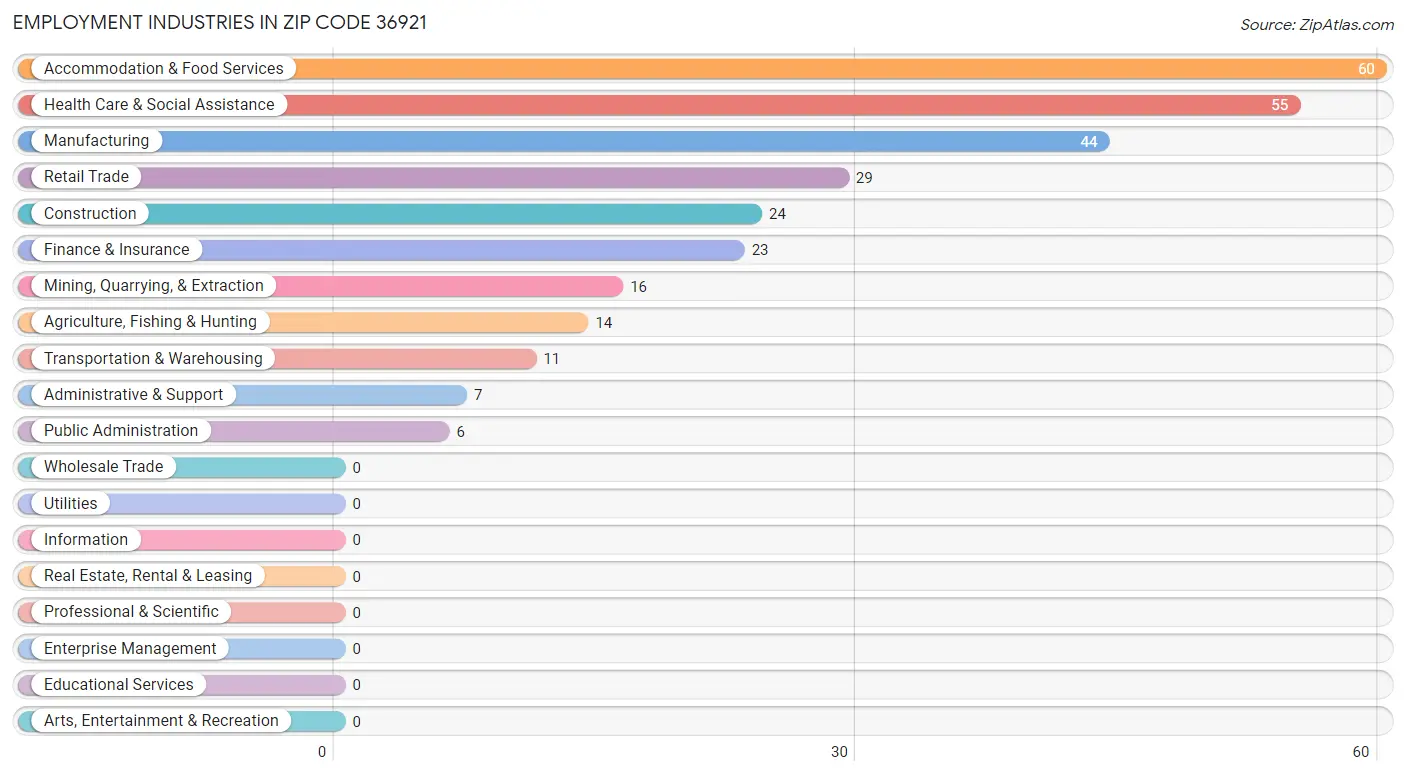Click the Construction label
The height and width of the screenshot is (776, 1406).
click(90, 213)
